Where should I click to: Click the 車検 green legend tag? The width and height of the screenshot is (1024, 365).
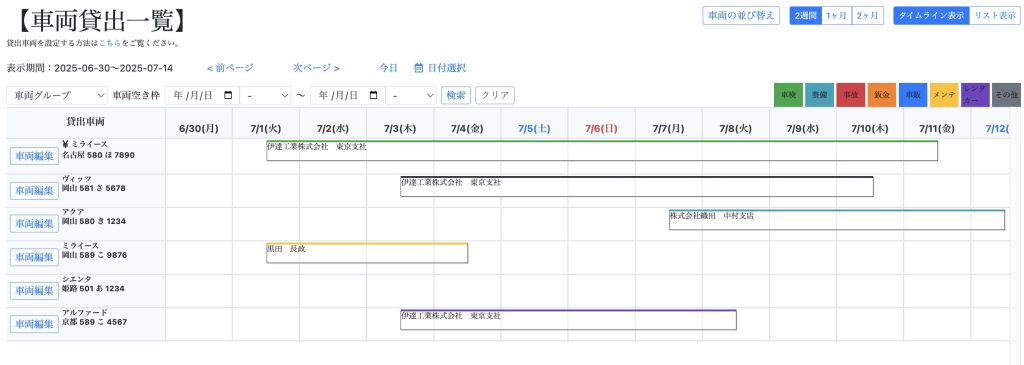click(x=788, y=95)
